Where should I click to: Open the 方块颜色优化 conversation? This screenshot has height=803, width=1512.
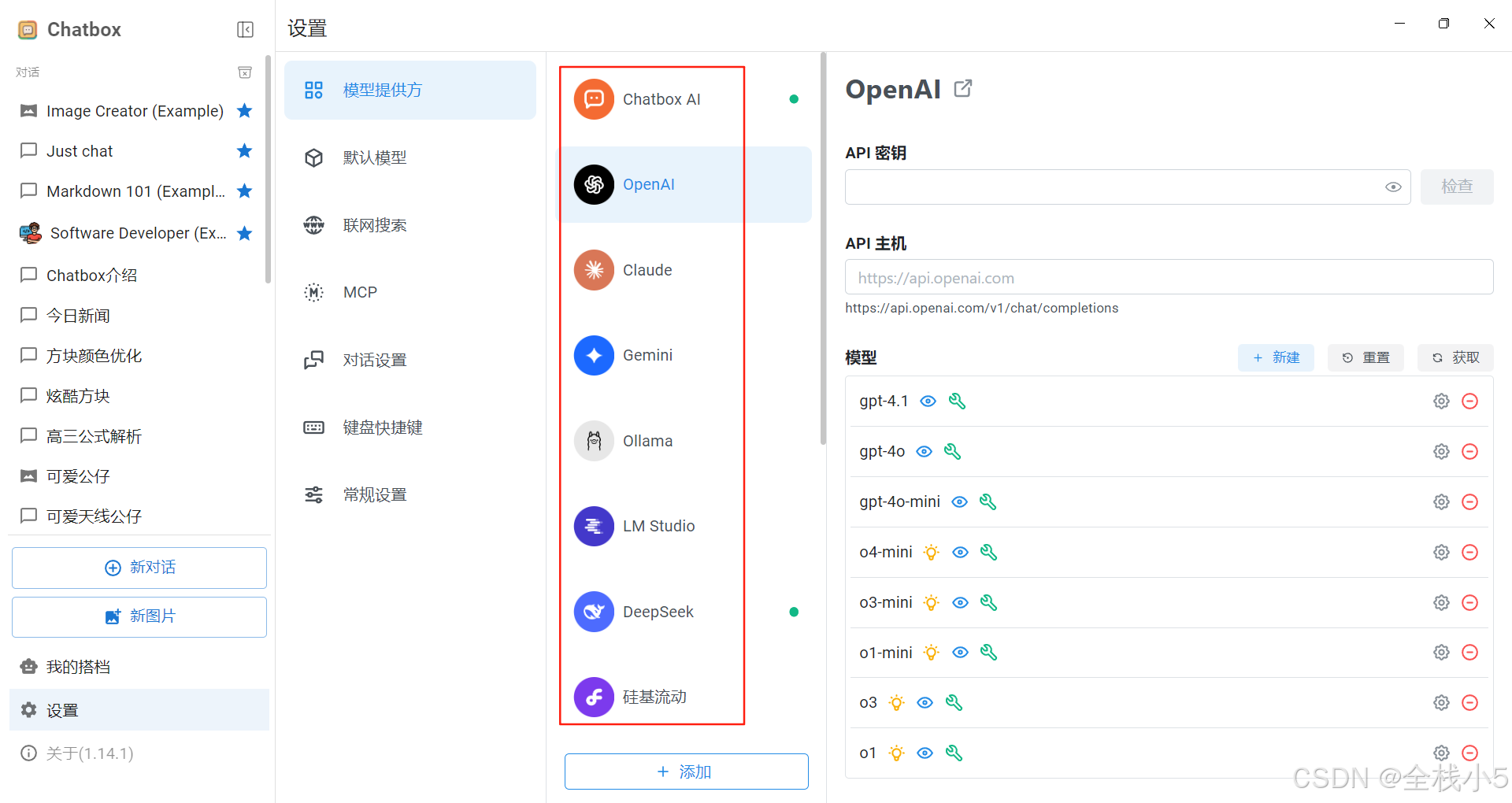pyautogui.click(x=139, y=355)
